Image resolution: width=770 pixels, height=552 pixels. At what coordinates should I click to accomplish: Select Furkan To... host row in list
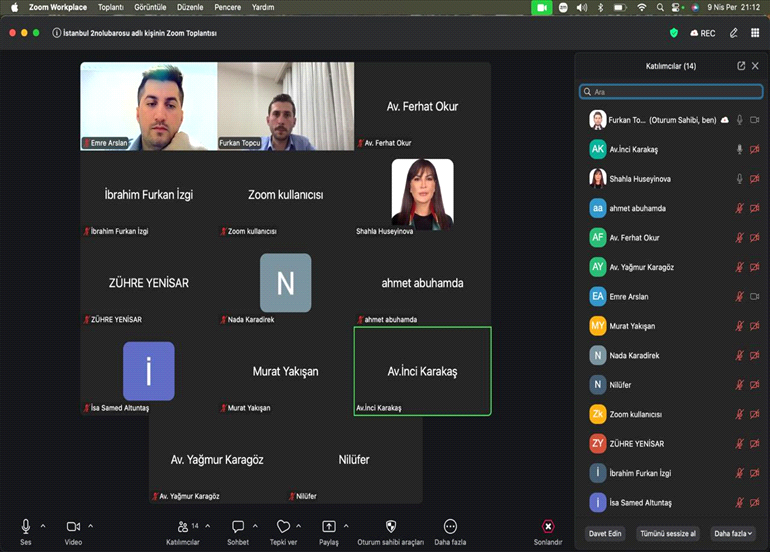pyautogui.click(x=671, y=120)
